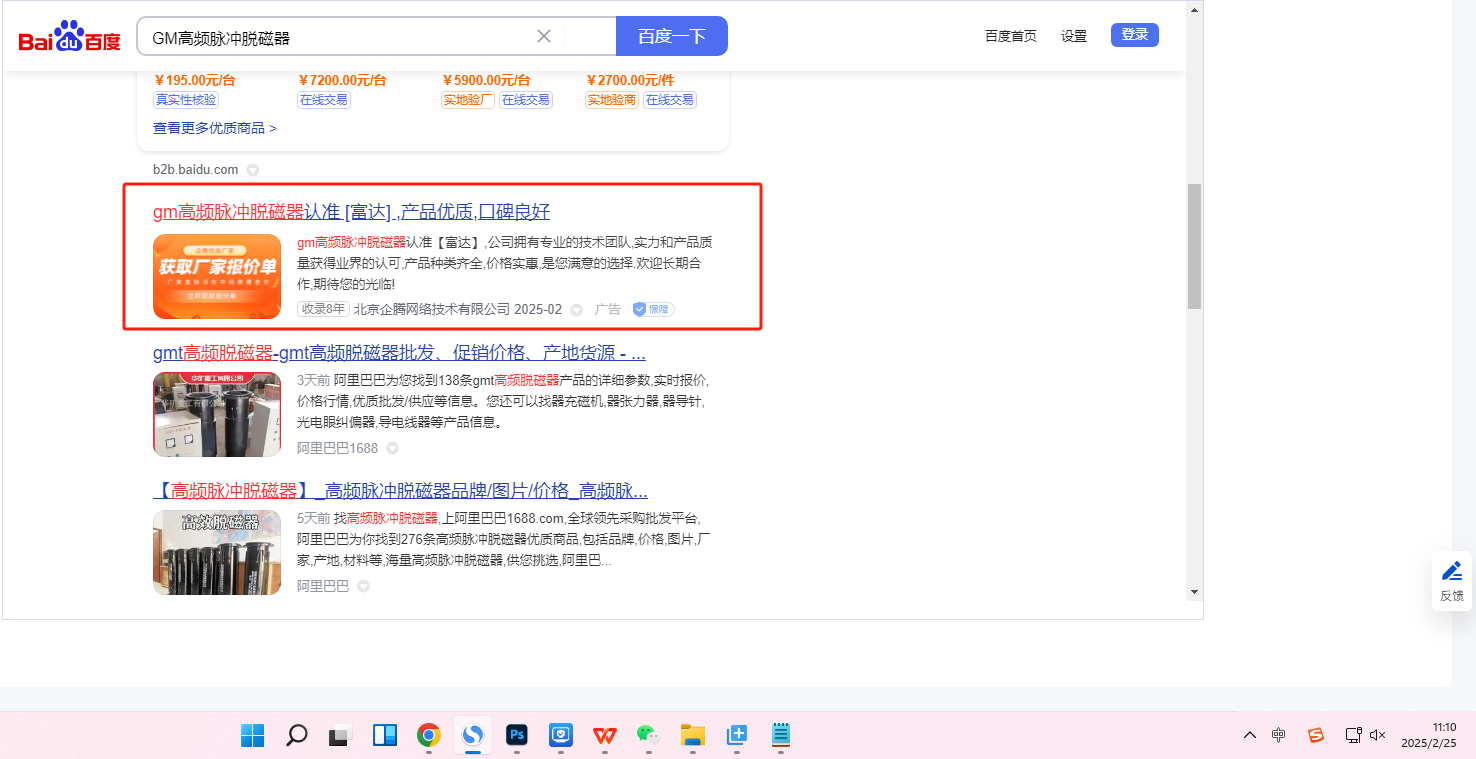Viewport: 1476px width, 759px height.
Task: Expand the arrow beside 阿里巴巴1688 source
Action: [x=393, y=448]
